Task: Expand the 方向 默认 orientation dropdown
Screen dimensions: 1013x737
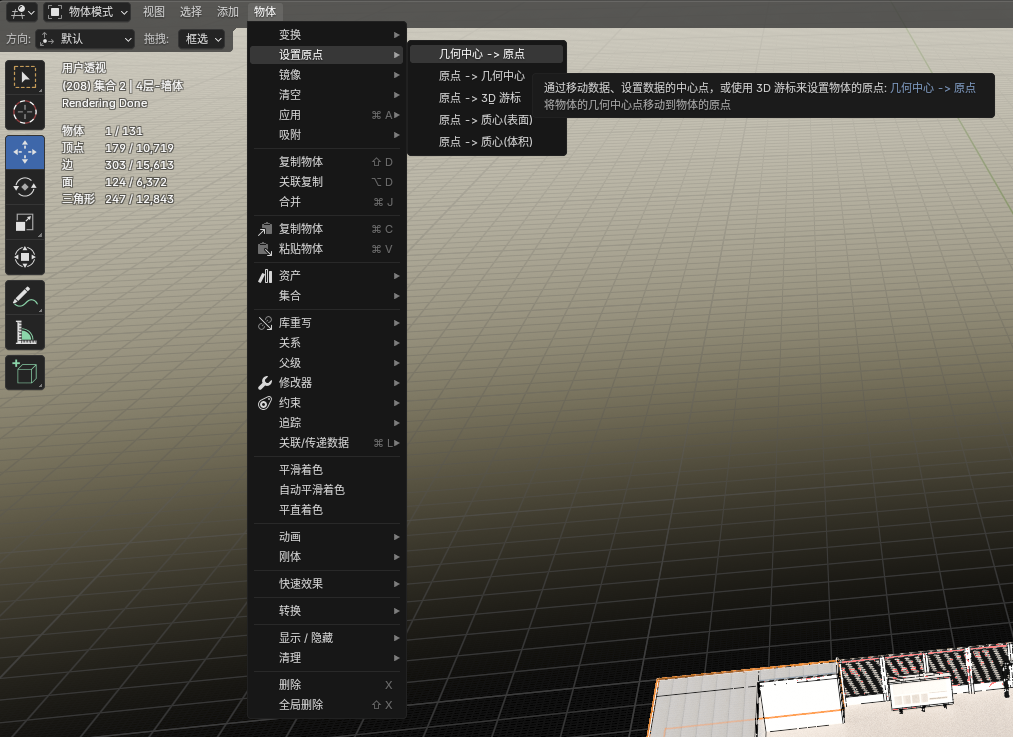Action: pyautogui.click(x=85, y=39)
